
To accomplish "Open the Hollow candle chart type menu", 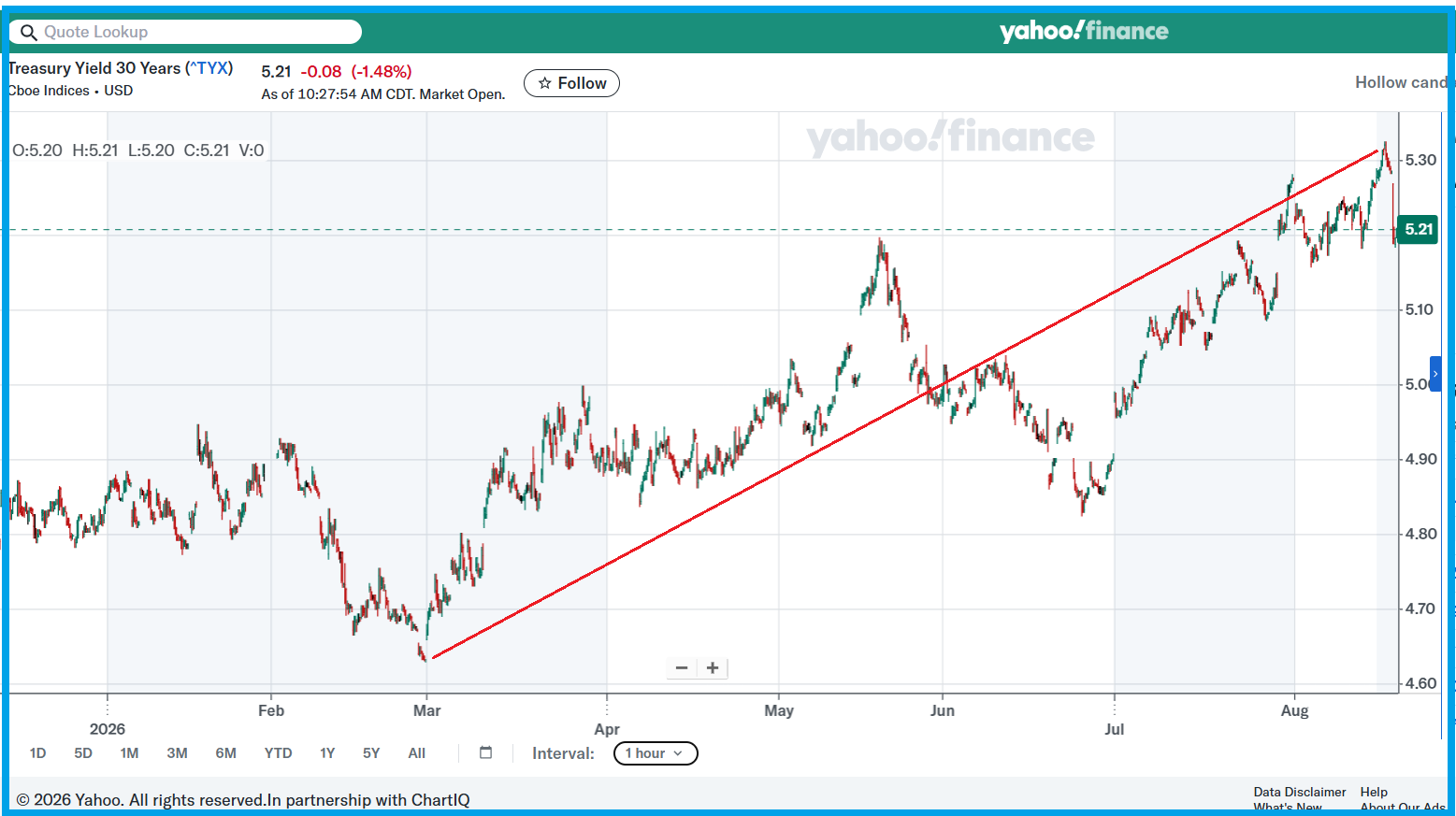I will click(1402, 82).
